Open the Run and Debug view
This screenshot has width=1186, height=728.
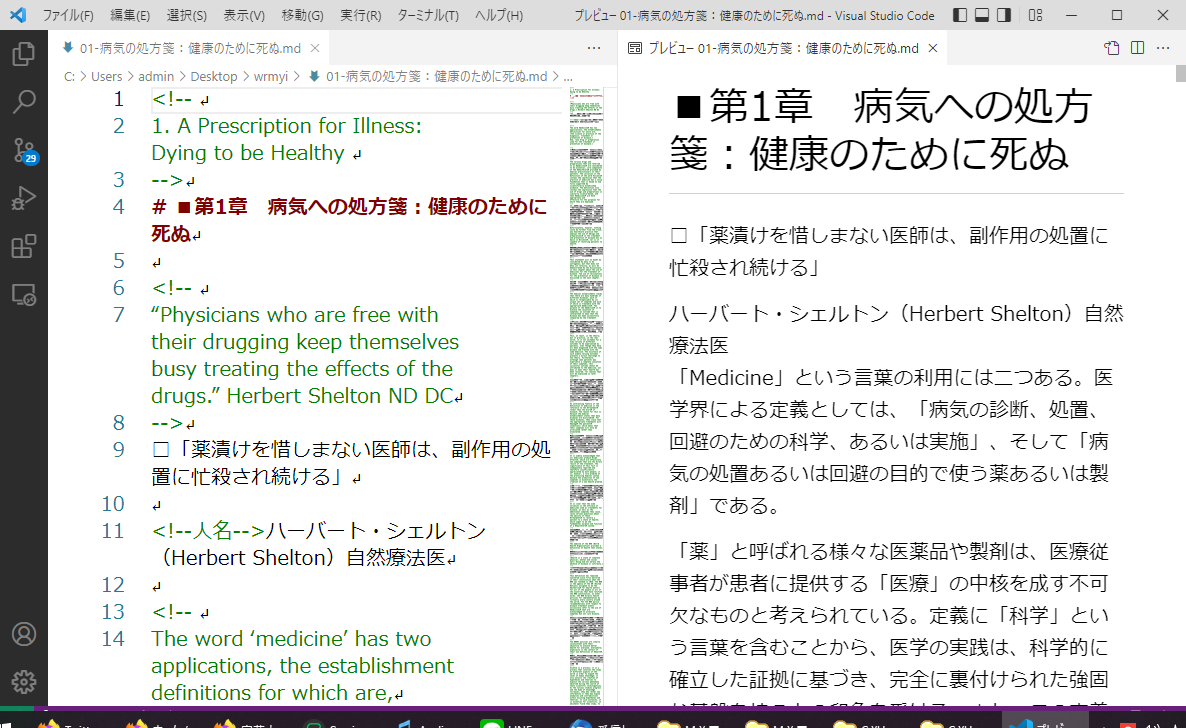coord(24,198)
